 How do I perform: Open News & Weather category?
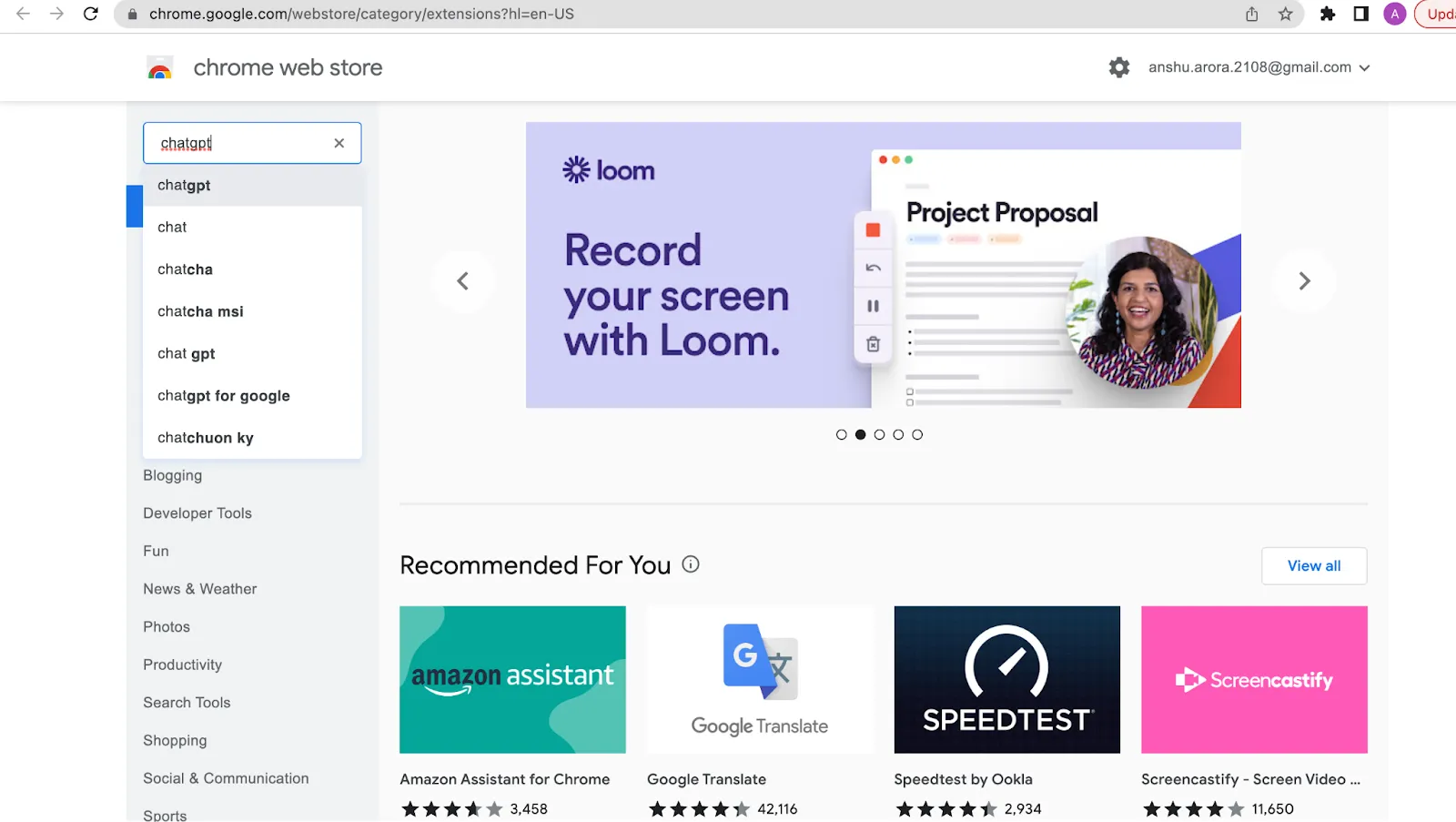click(x=200, y=589)
